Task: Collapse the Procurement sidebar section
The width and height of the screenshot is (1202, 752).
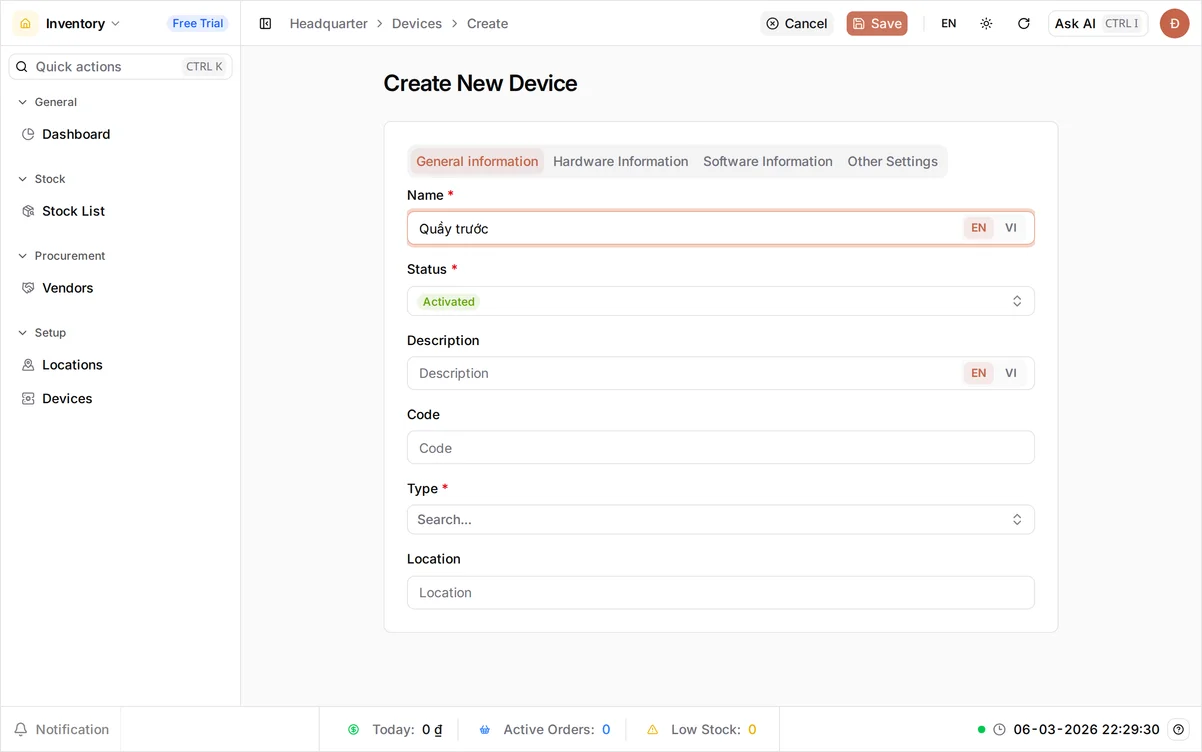Action: (61, 256)
